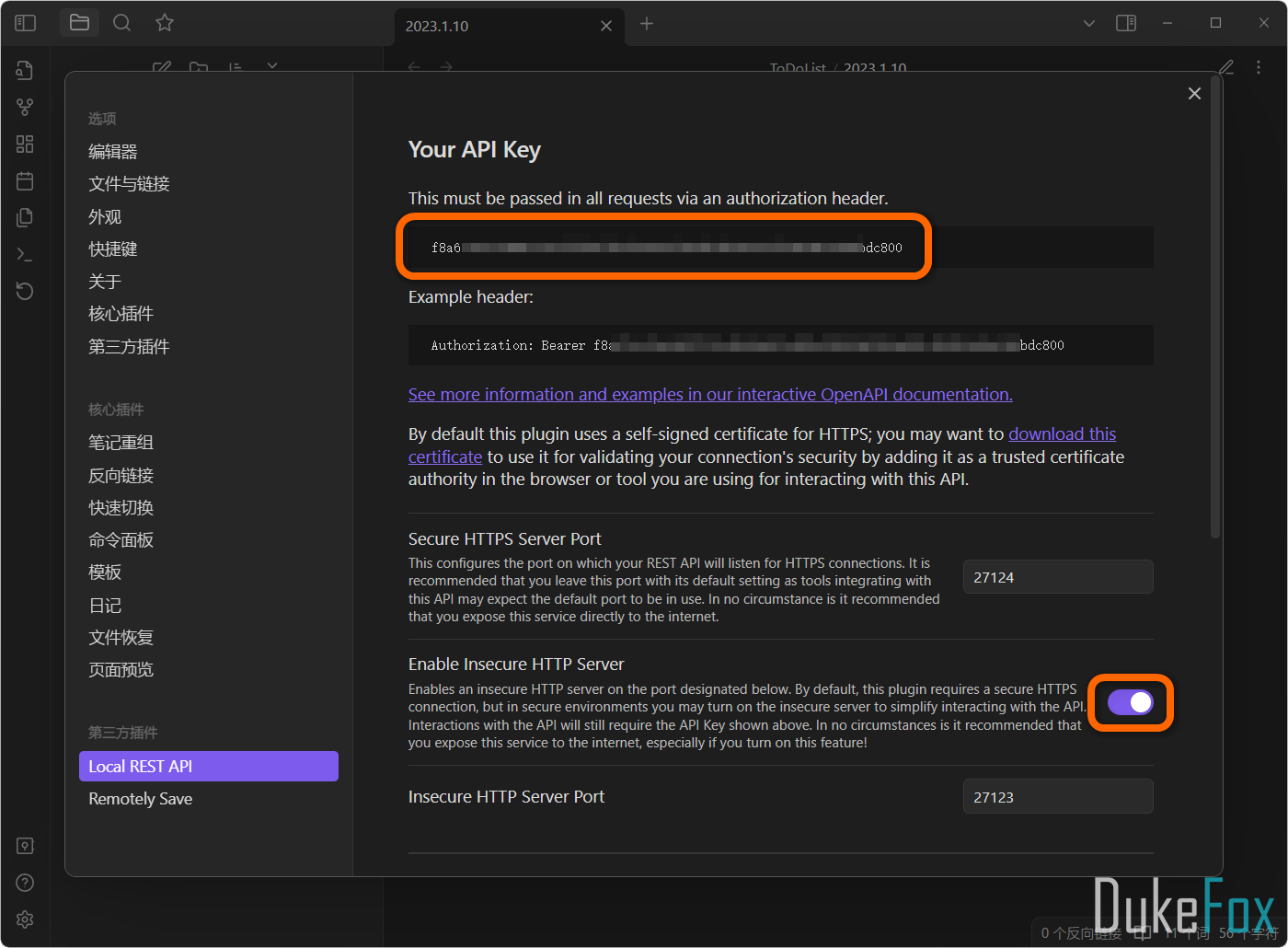Open the interactive OpenAPI documentation link

click(x=709, y=395)
